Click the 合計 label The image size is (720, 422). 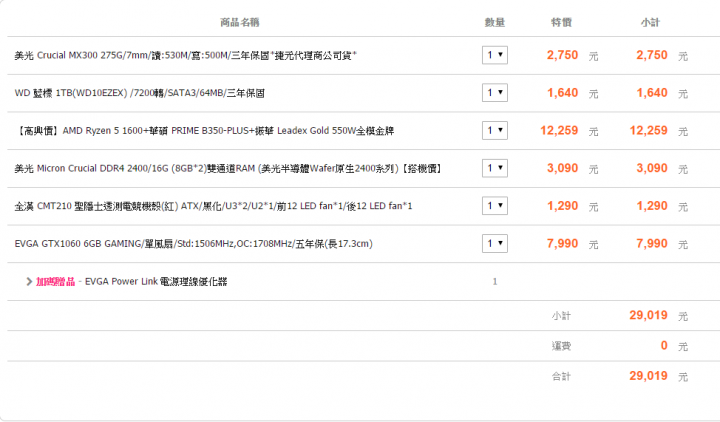[x=561, y=377]
